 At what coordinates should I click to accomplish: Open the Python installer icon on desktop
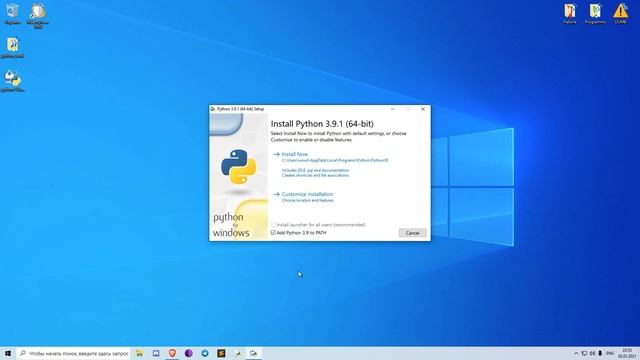13,81
